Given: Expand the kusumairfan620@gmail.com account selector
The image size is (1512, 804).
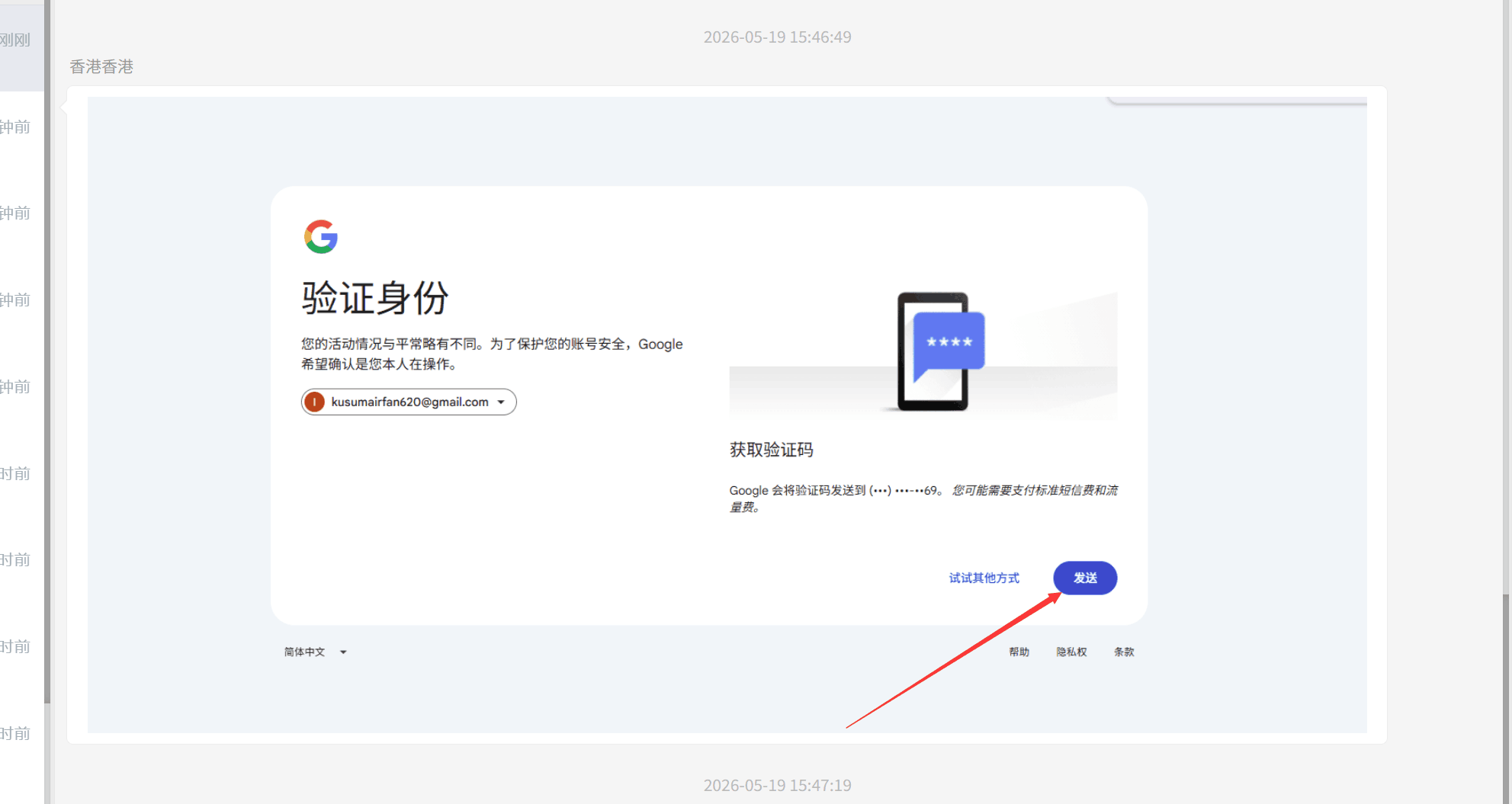Looking at the screenshot, I should click(x=409, y=402).
